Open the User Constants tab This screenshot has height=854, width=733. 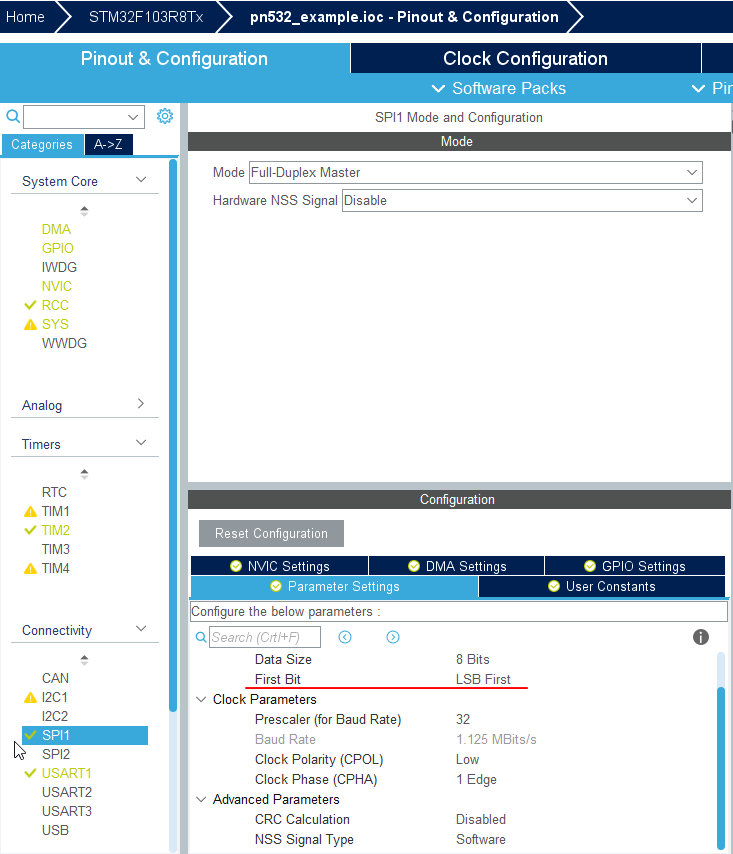602,587
